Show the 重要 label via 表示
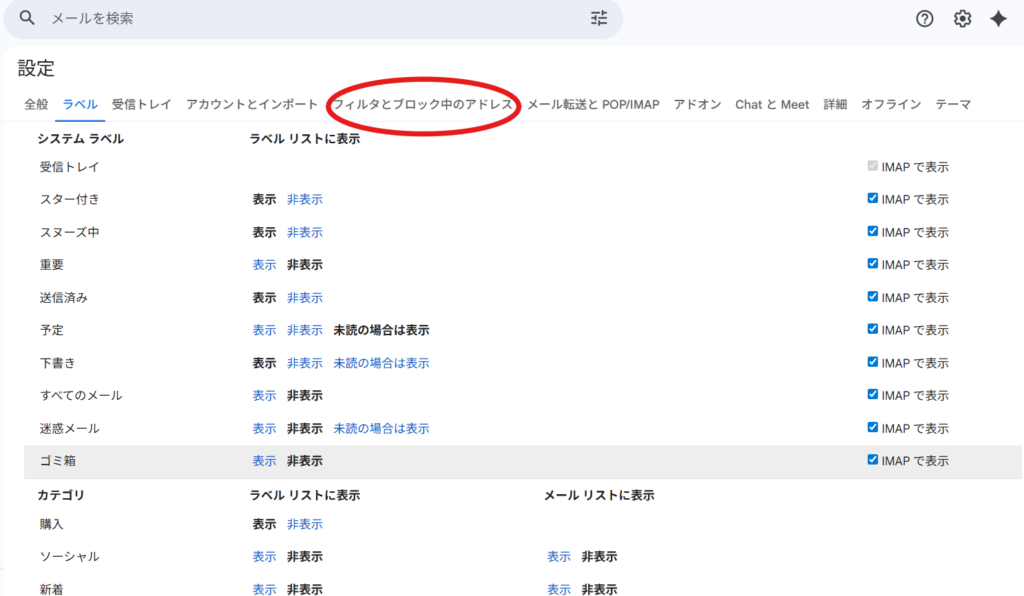This screenshot has height=596, width=1024. coord(264,264)
